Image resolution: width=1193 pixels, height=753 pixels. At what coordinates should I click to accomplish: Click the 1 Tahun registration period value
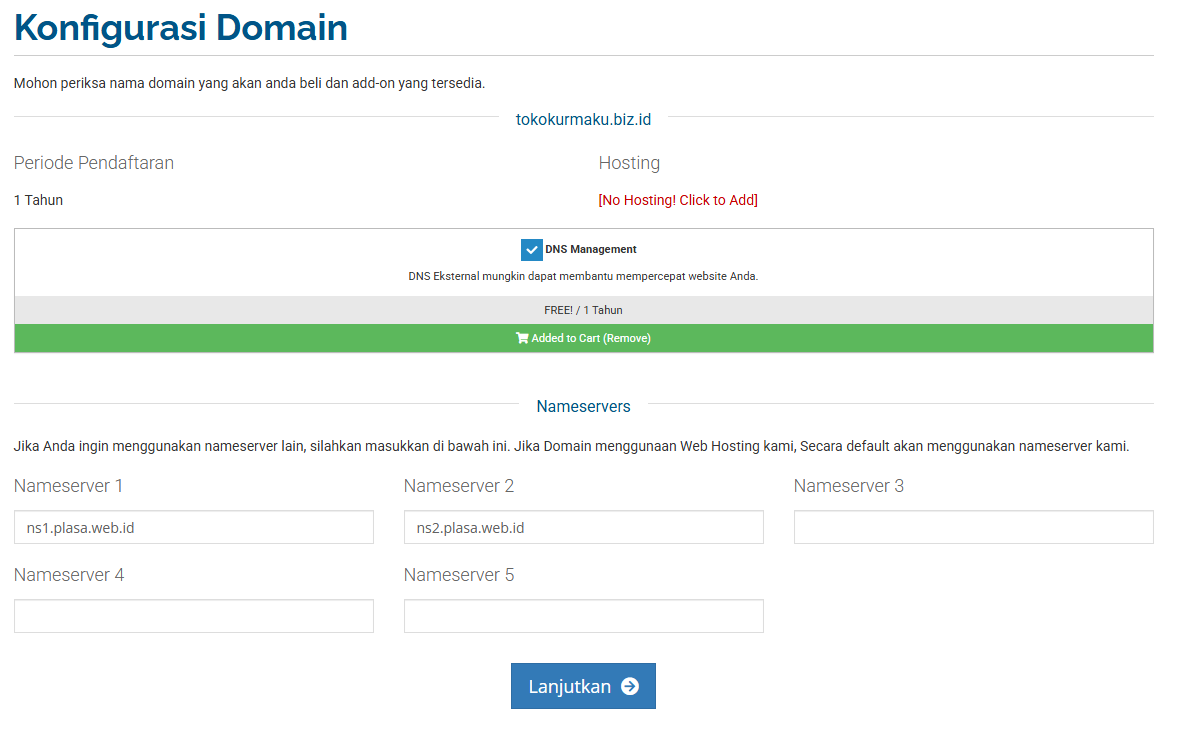[38, 200]
